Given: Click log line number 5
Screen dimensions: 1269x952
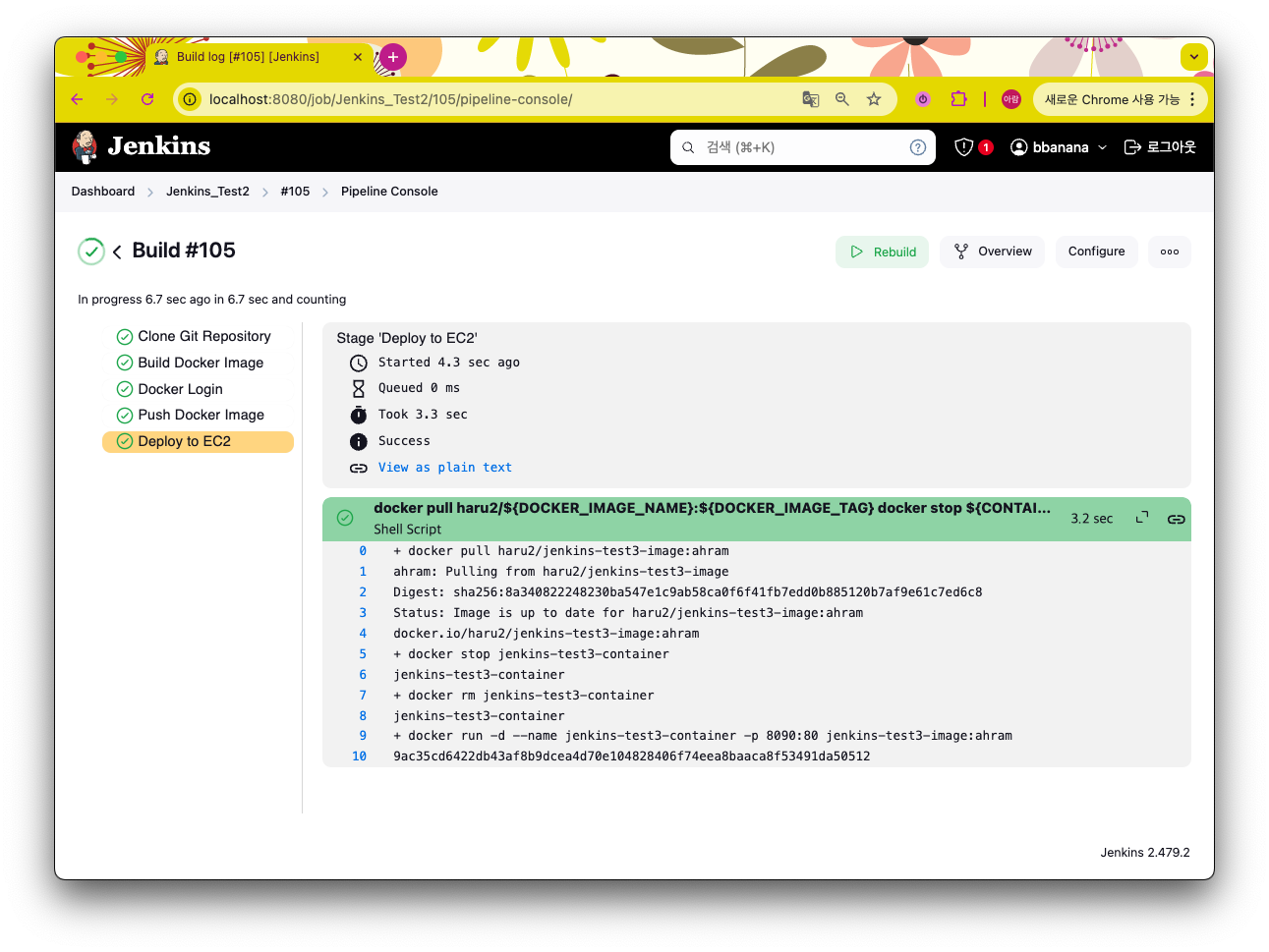Looking at the screenshot, I should tap(363, 654).
